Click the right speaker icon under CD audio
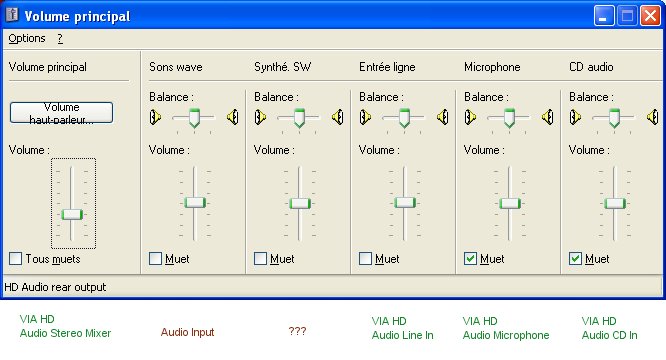This screenshot has height=360, width=666. pos(653,117)
